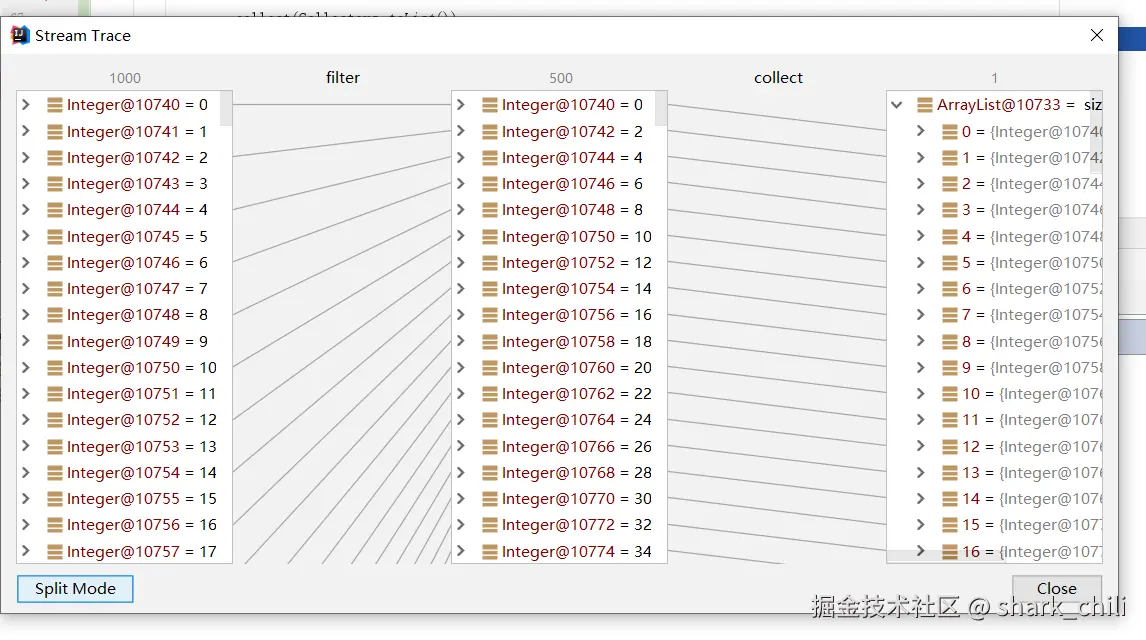
Task: Click the 500 element count header
Action: coord(561,78)
